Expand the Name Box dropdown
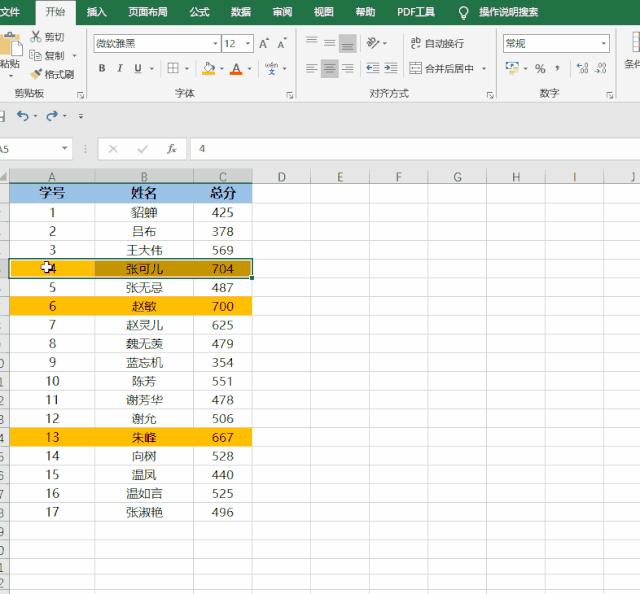Viewport: 640px width, 594px height. click(64, 148)
